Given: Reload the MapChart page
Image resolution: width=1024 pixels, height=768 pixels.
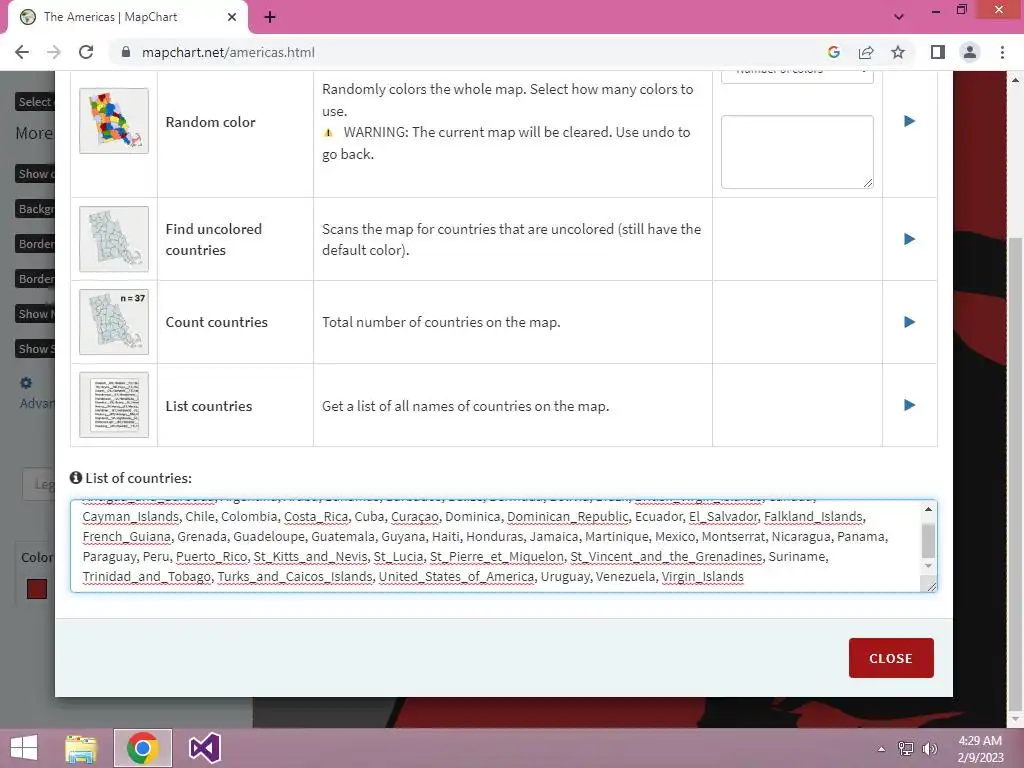Looking at the screenshot, I should coord(86,52).
